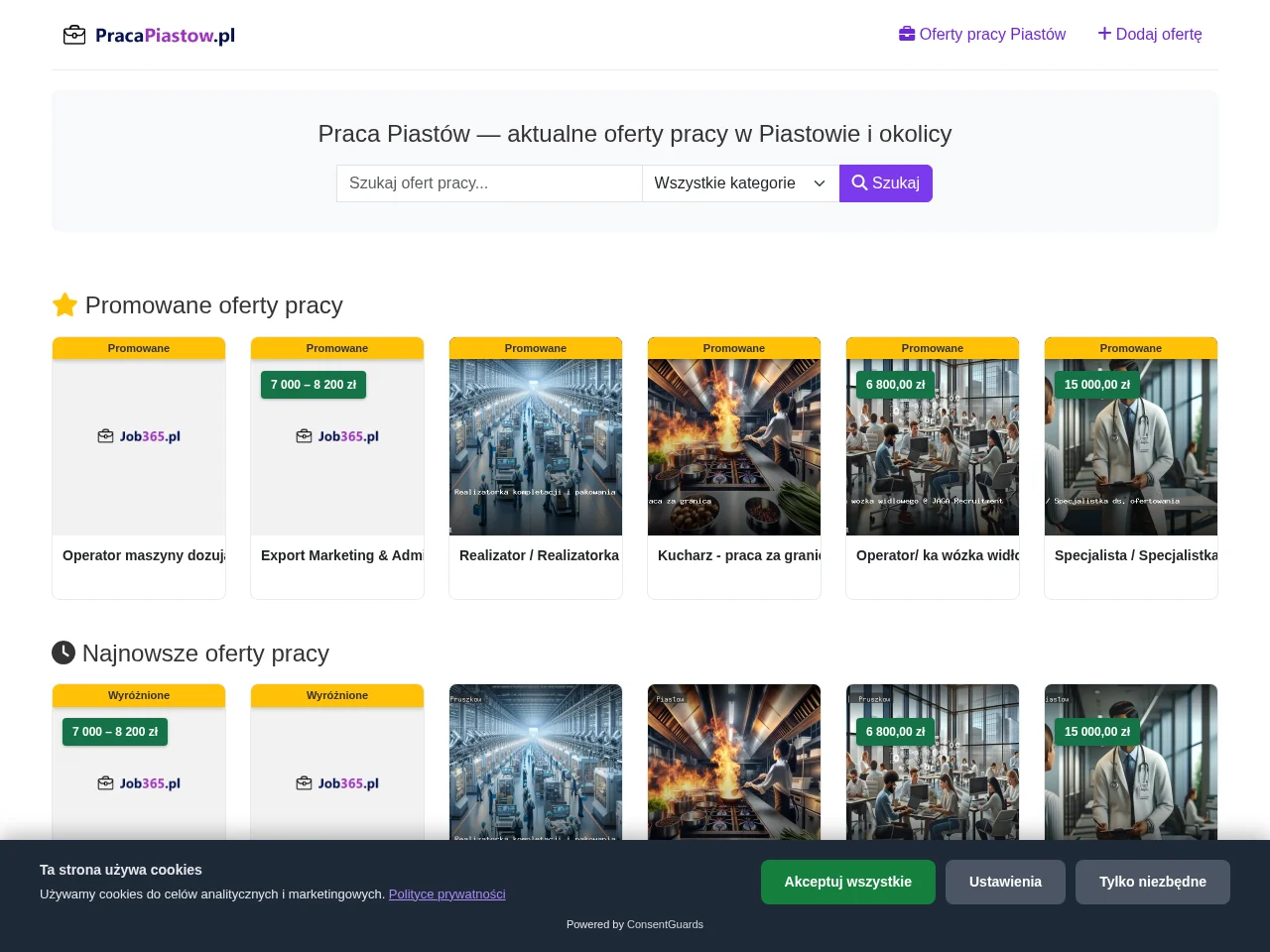Open the Realizator / Realizatorka offer title
The height and width of the screenshot is (952, 1270).
539,555
